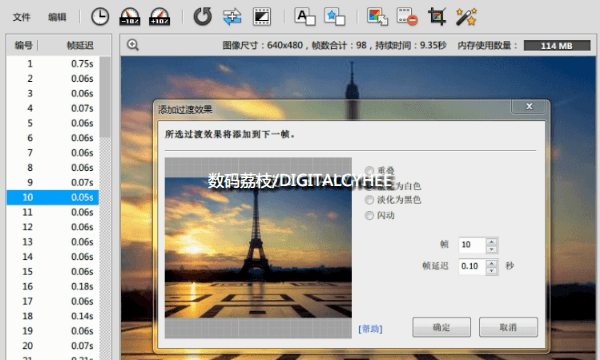600x360 pixels.
Task: Select frame 16 row with 0.18s
Action: [x=53, y=286]
